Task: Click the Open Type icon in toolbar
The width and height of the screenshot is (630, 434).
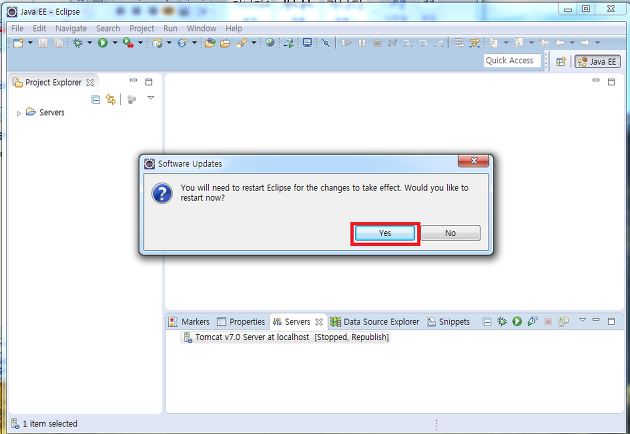Action: pos(210,43)
